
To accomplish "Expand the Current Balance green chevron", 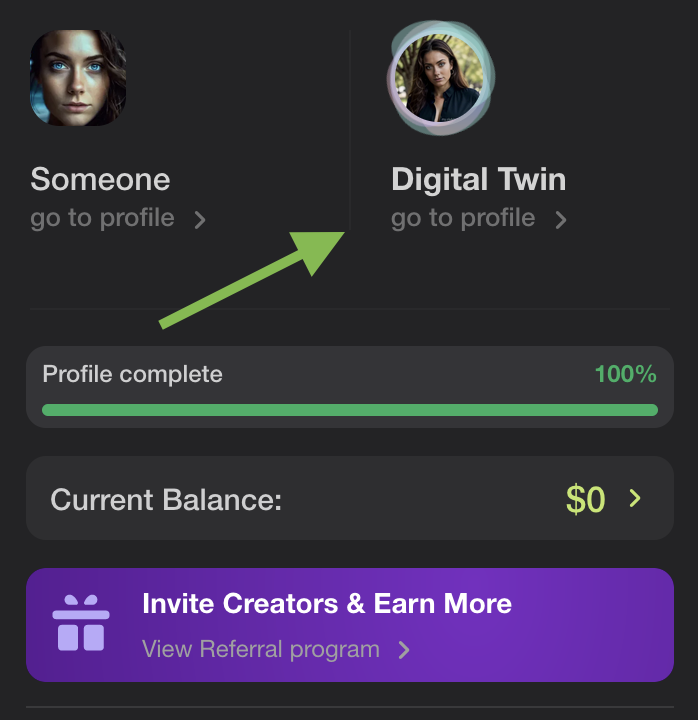I will (635, 498).
